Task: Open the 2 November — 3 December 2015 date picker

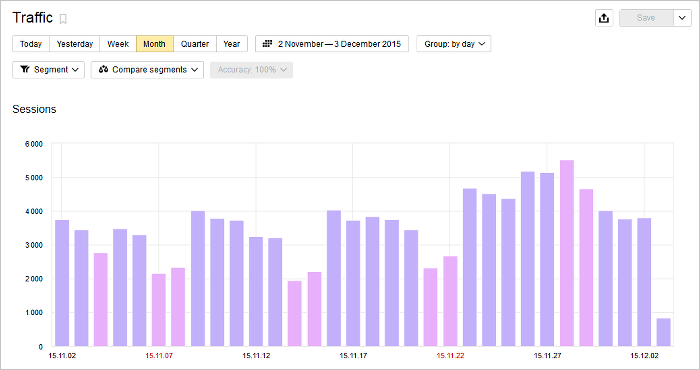Action: pos(332,44)
